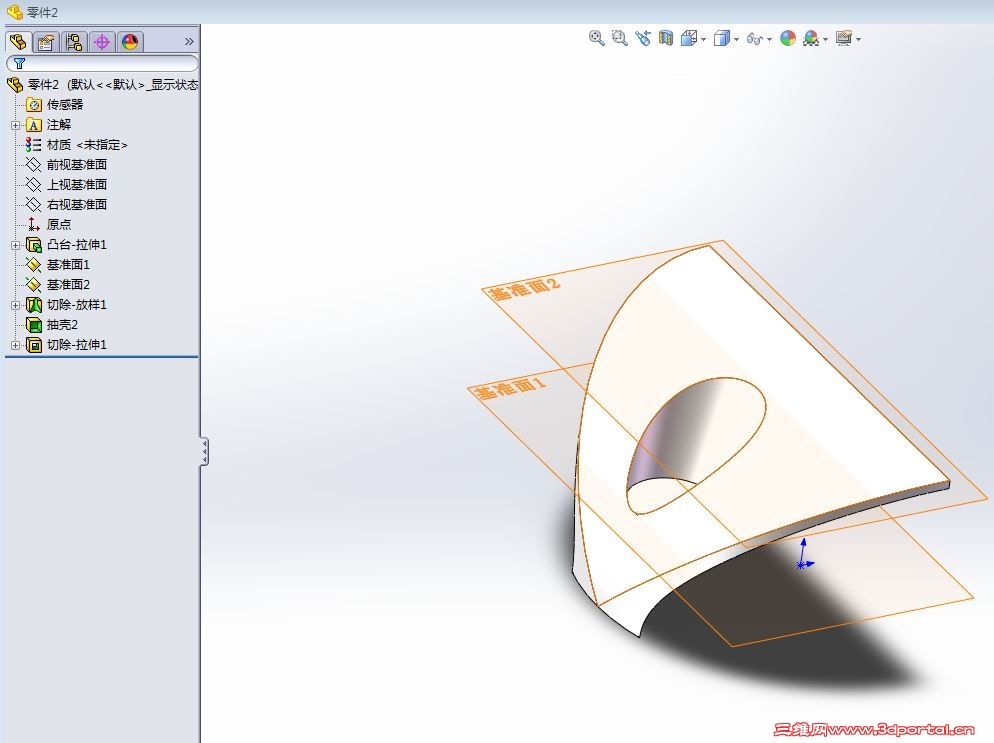The image size is (994, 743).
Task: Click the blue origin marker in viewport
Action: [x=803, y=555]
